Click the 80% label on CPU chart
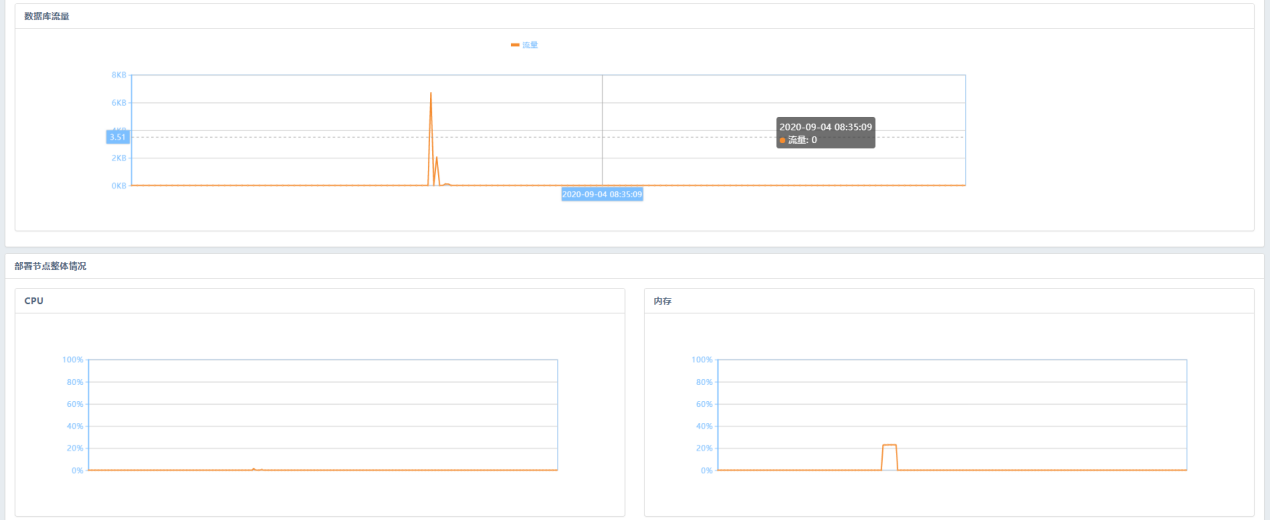This screenshot has height=520, width=1270. (x=75, y=382)
